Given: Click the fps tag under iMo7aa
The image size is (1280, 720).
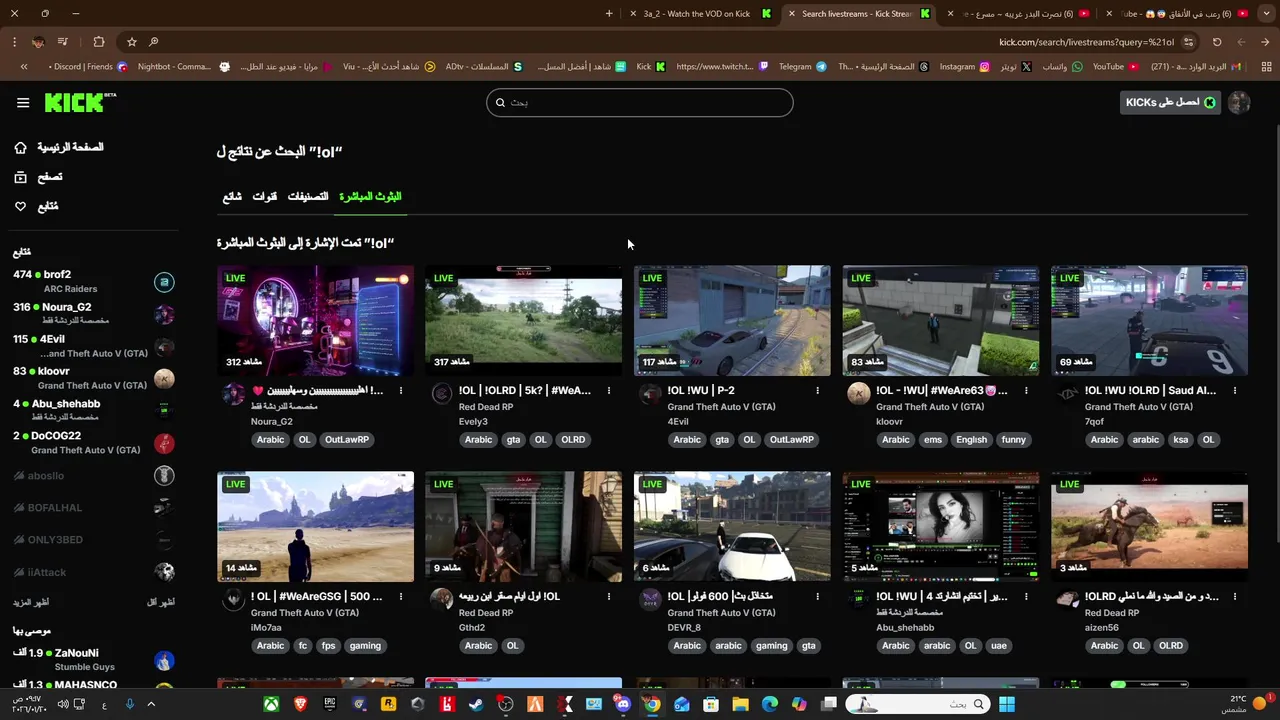Looking at the screenshot, I should coord(328,645).
